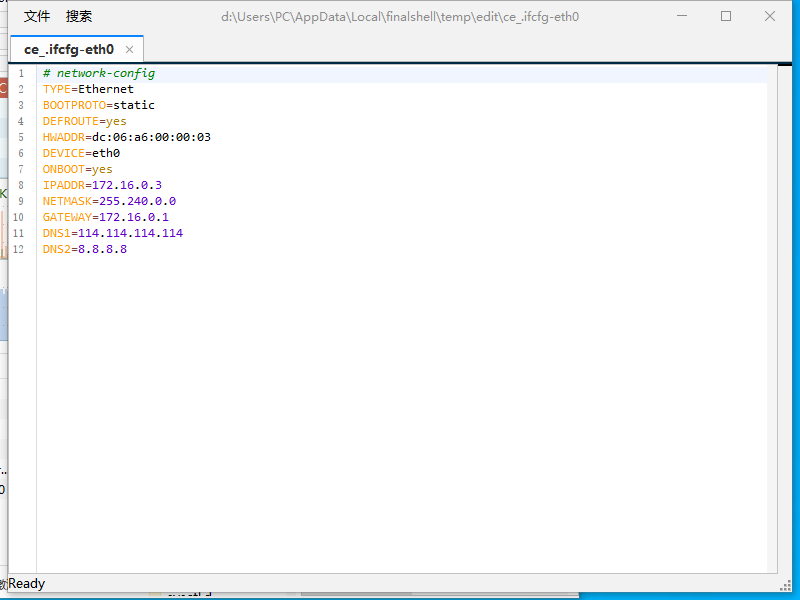
Task: Click on the TYPE=Ethernet line
Action: (x=88, y=89)
